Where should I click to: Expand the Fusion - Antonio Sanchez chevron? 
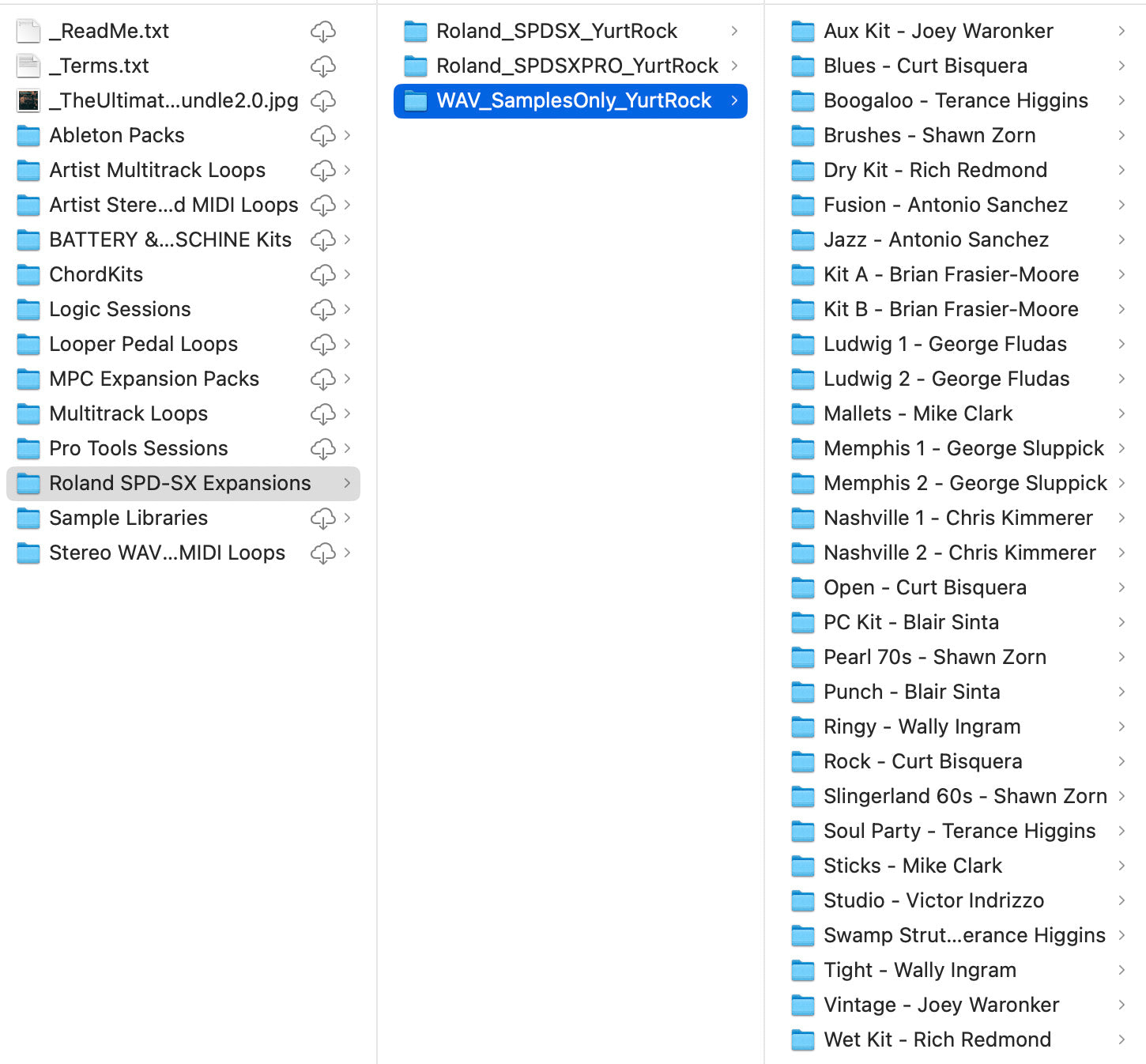coord(1121,205)
